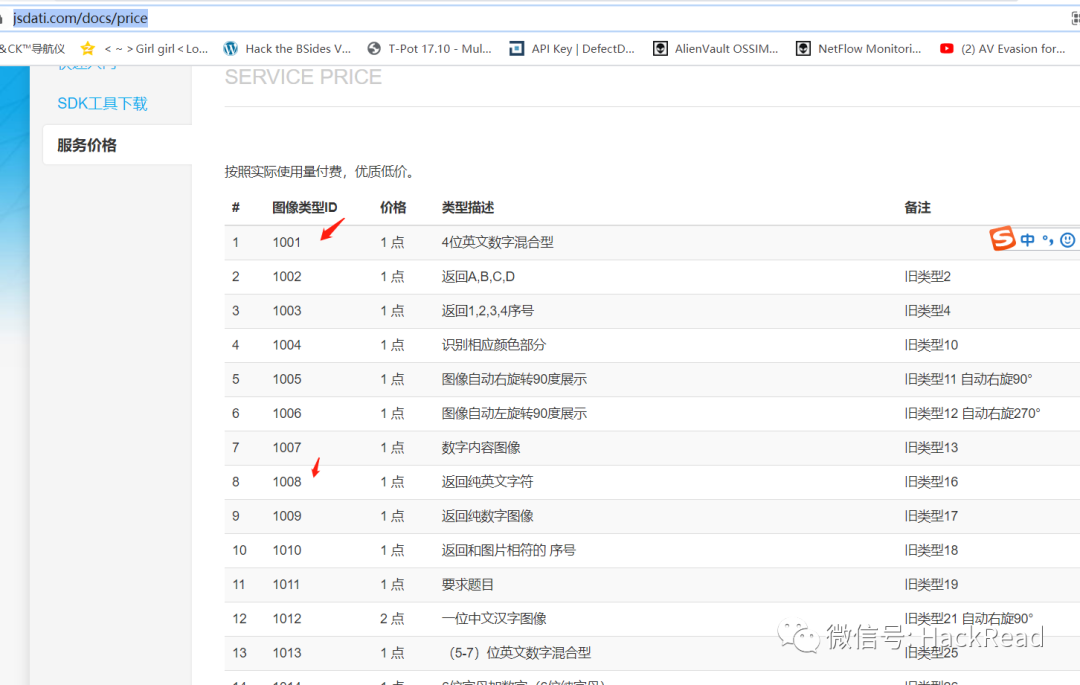The image size is (1080, 685).
Task: Open the API Key DefectDojo bookmark
Action: [x=572, y=48]
